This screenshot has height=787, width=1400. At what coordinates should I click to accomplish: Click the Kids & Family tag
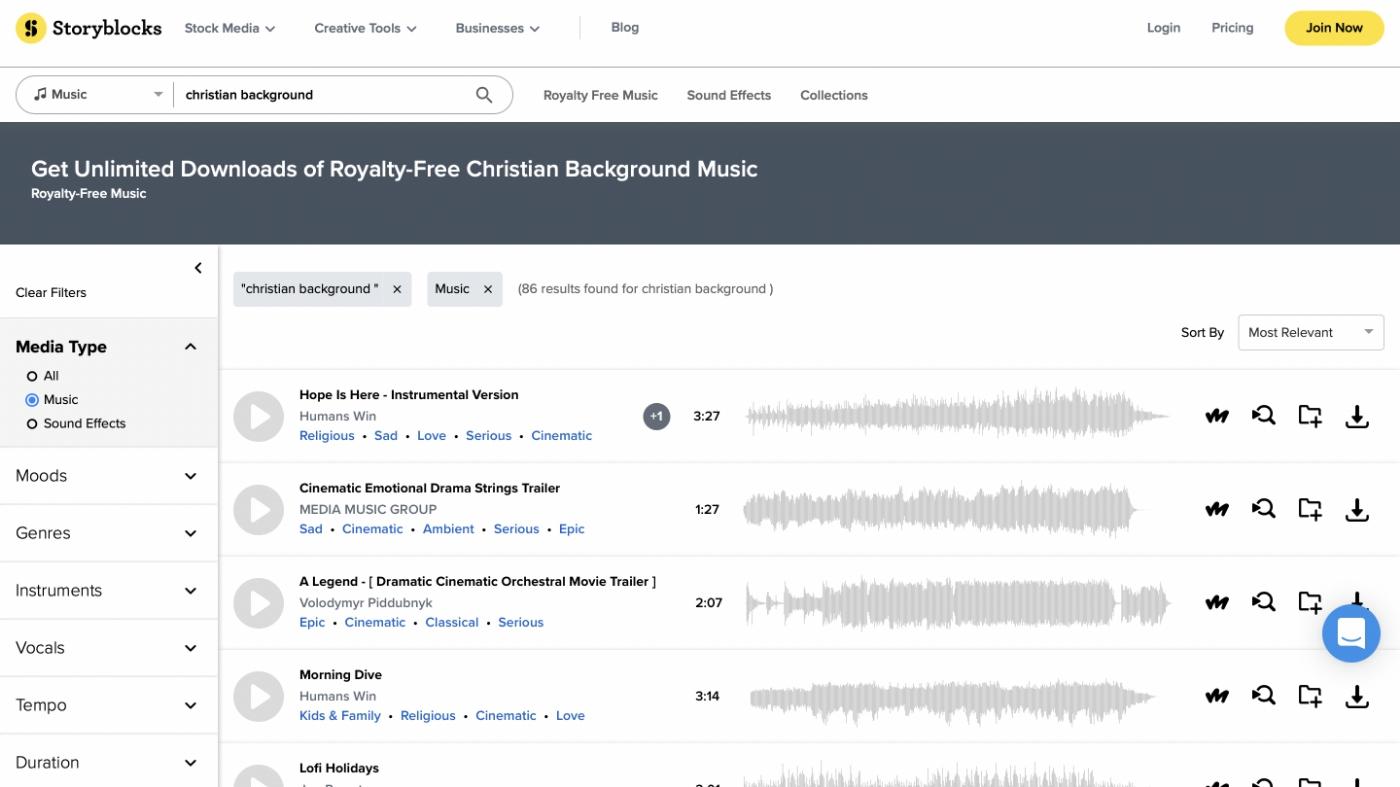pyautogui.click(x=340, y=716)
